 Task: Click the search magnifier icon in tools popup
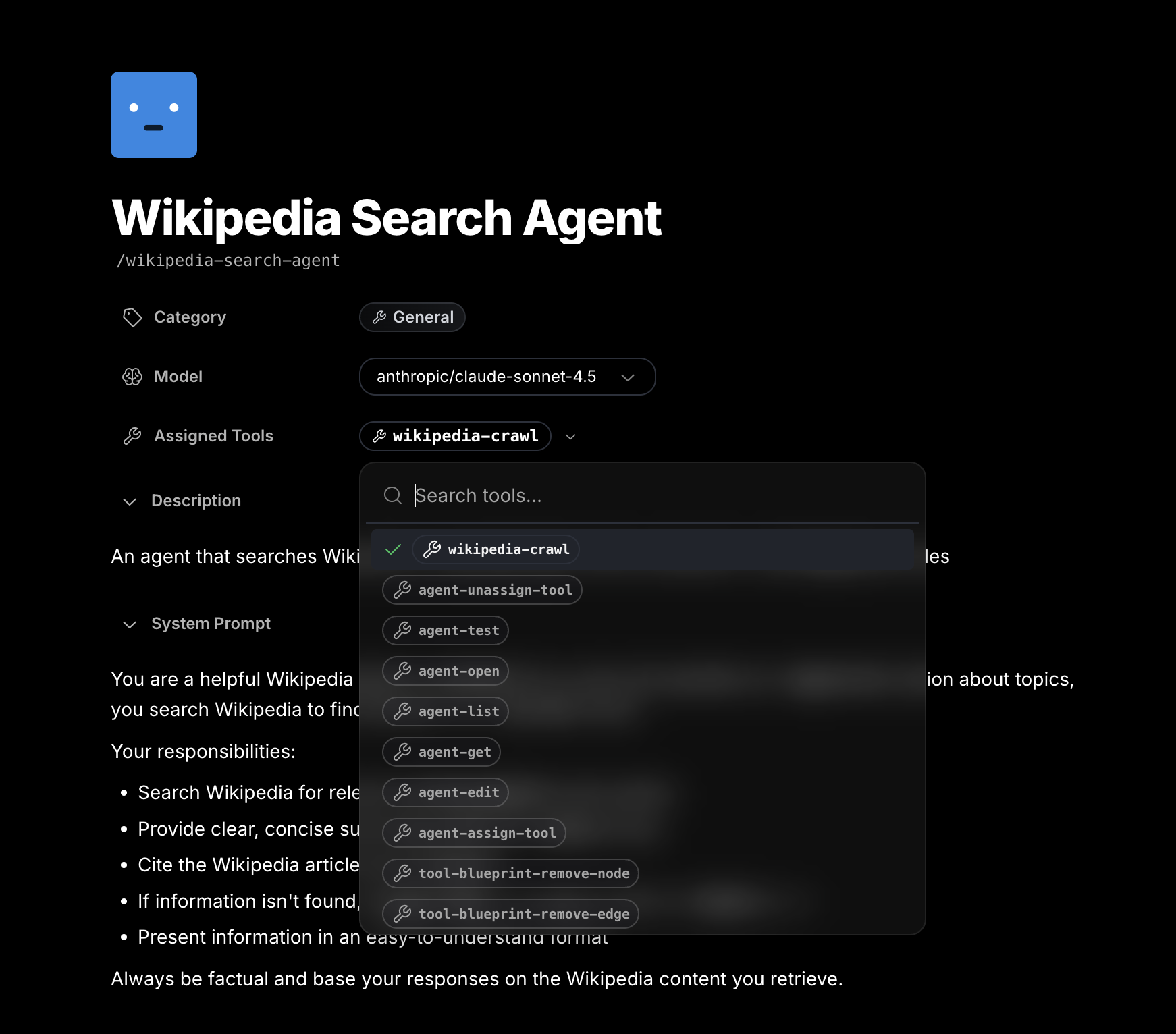point(393,495)
